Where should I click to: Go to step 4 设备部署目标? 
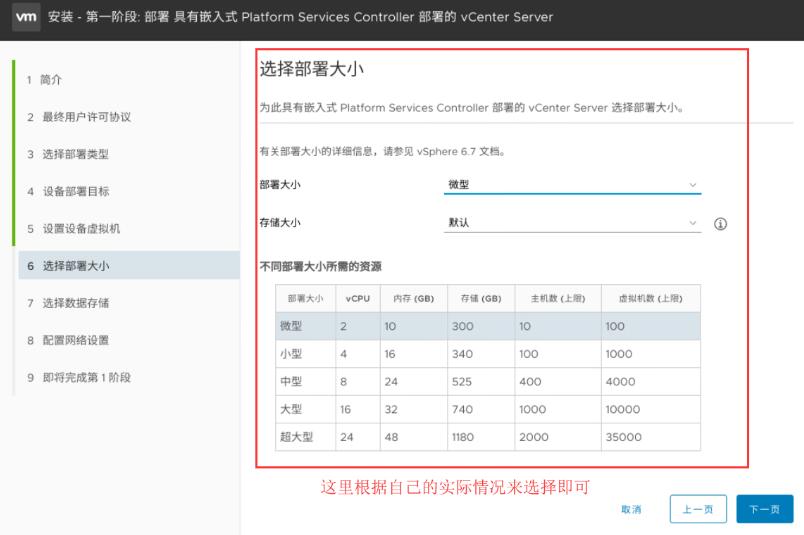click(68, 191)
